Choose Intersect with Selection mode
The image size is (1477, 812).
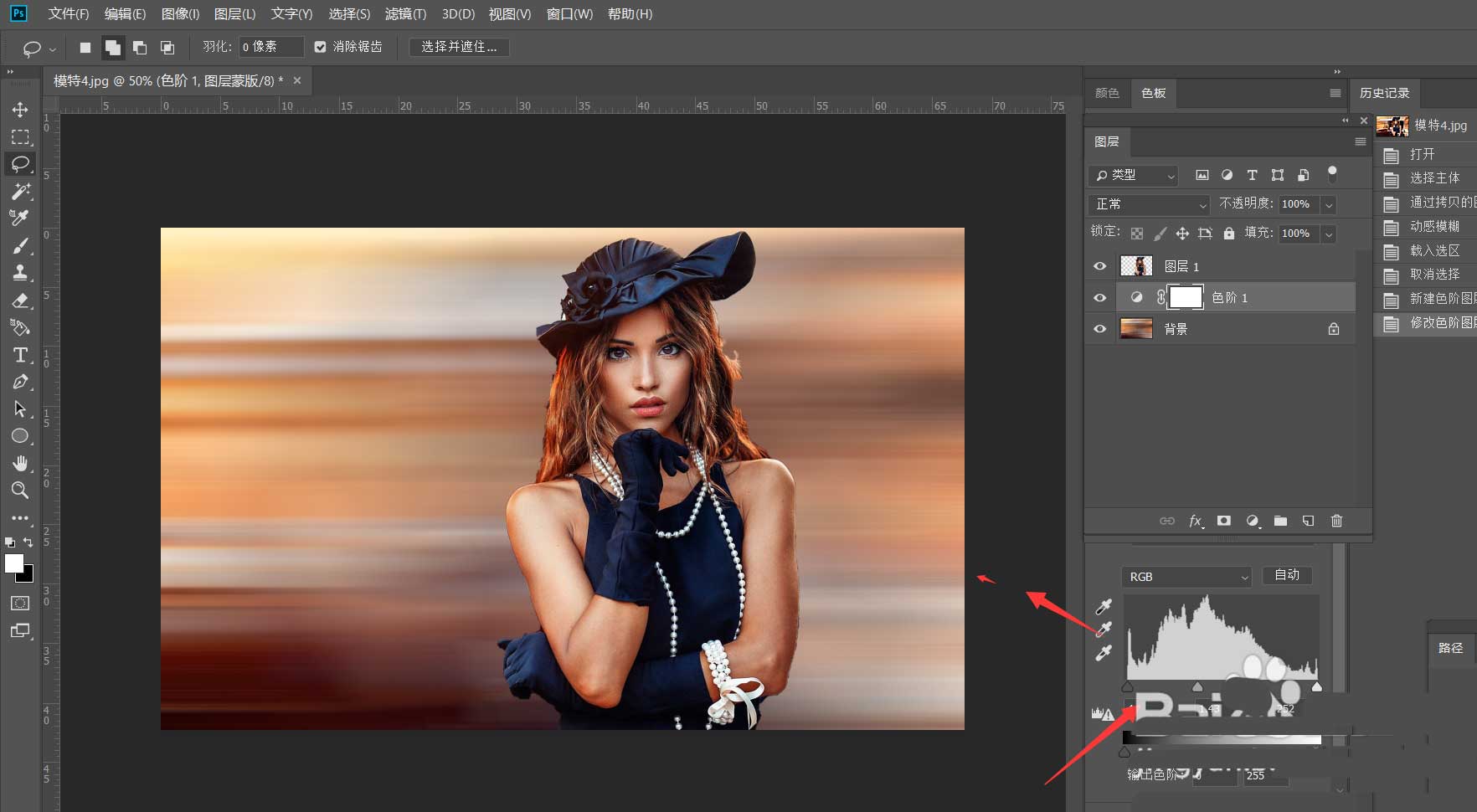[x=167, y=48]
